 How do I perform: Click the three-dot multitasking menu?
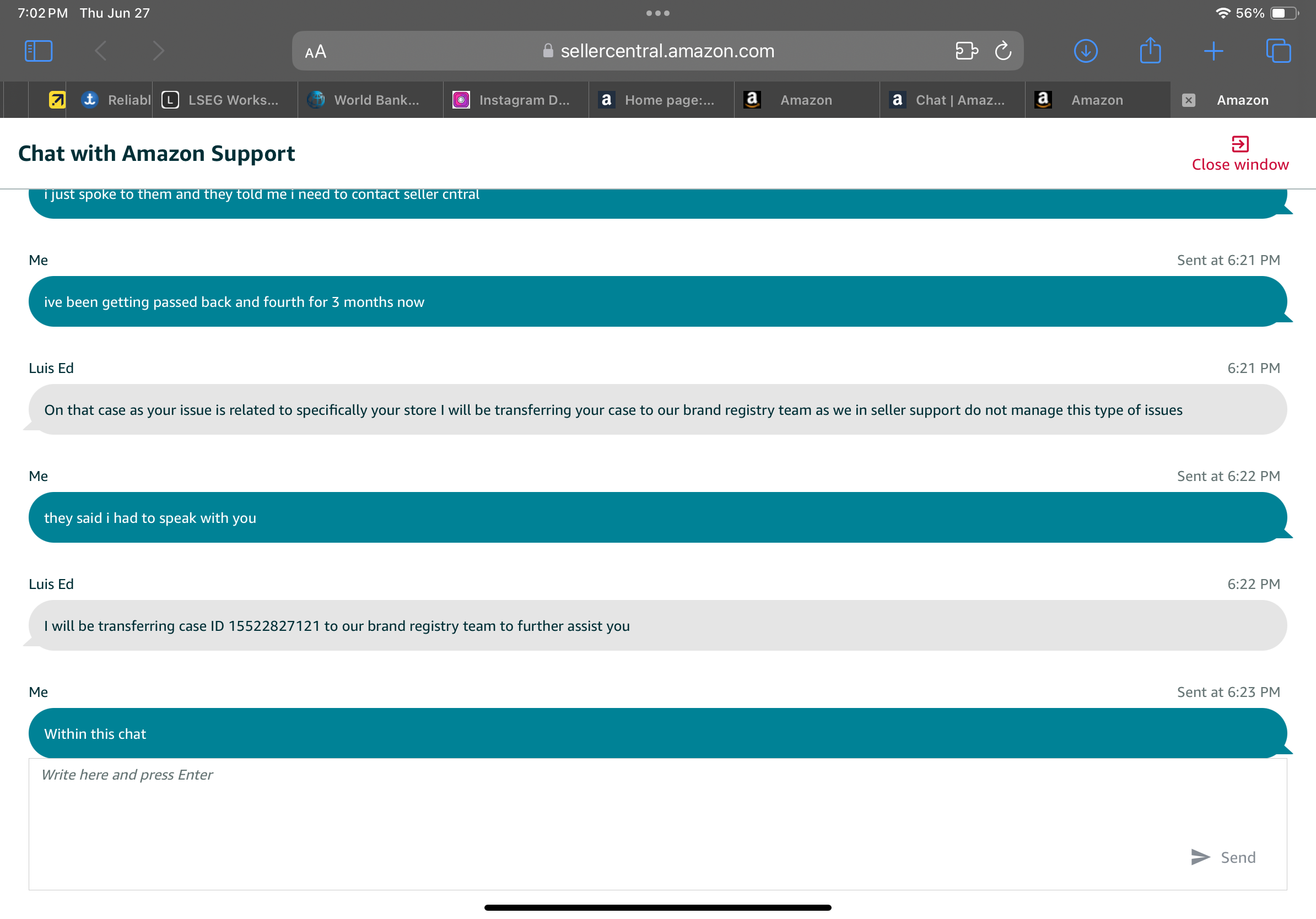click(x=658, y=13)
